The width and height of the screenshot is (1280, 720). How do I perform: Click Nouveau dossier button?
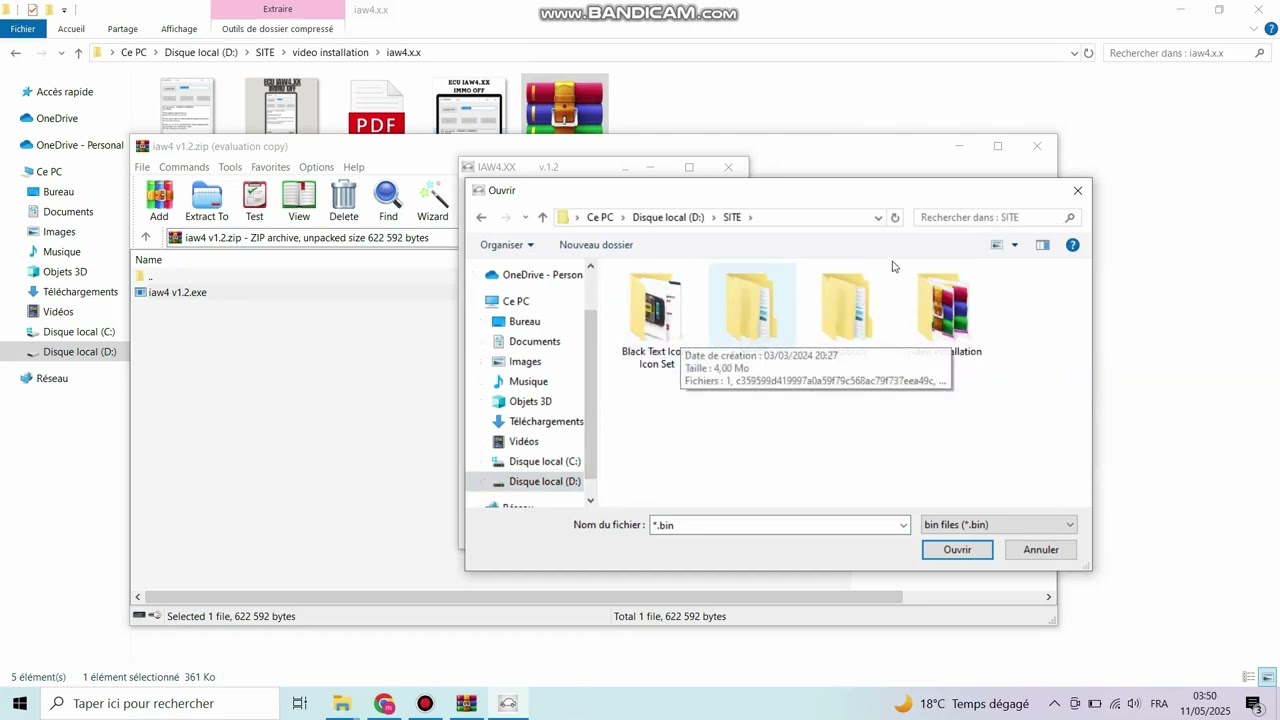[596, 245]
